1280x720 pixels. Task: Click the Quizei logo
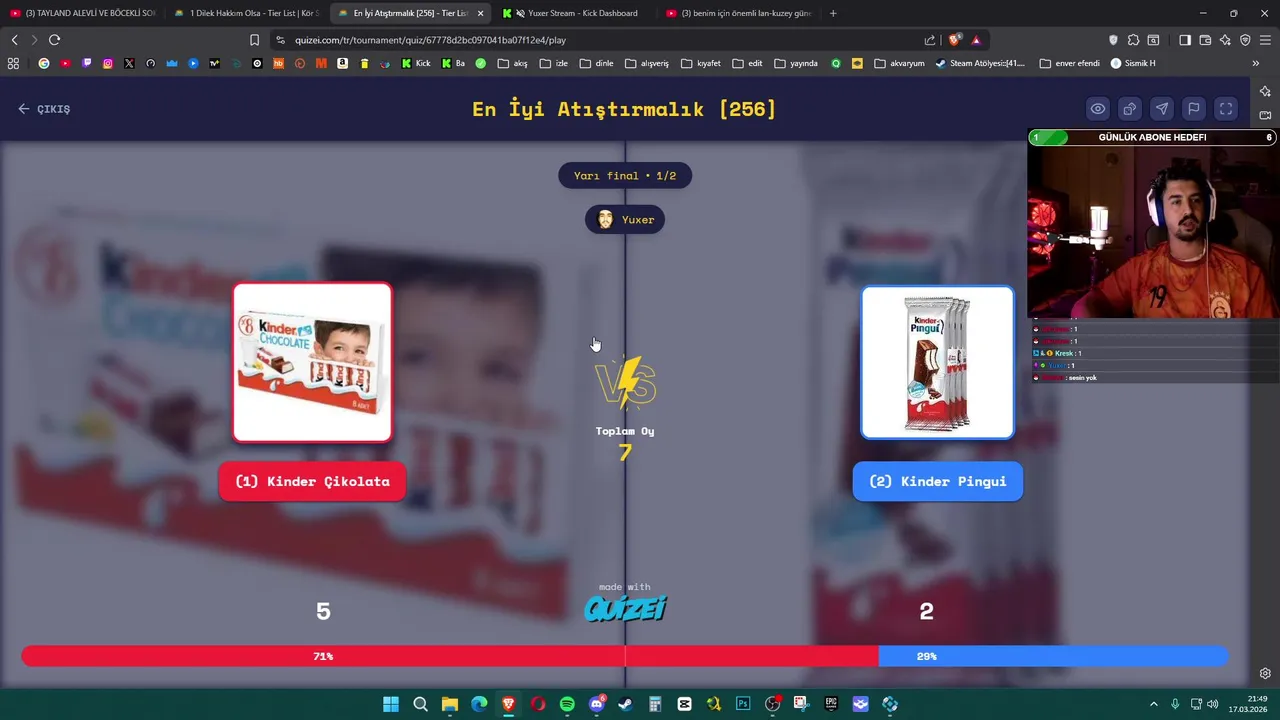coord(625,608)
